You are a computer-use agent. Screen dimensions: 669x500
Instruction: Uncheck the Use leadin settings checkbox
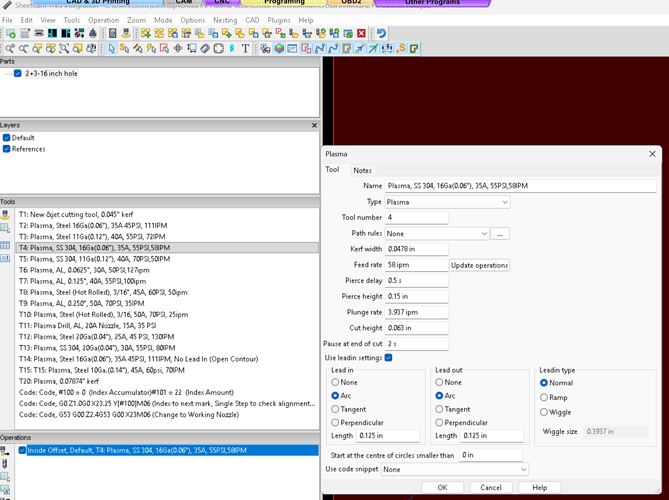[x=388, y=358]
